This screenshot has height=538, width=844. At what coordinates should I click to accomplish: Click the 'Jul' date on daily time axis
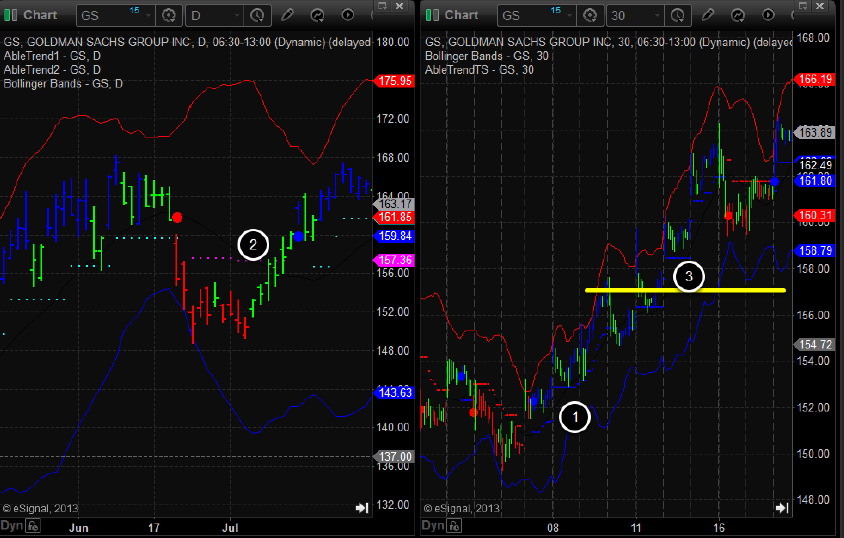pos(230,528)
